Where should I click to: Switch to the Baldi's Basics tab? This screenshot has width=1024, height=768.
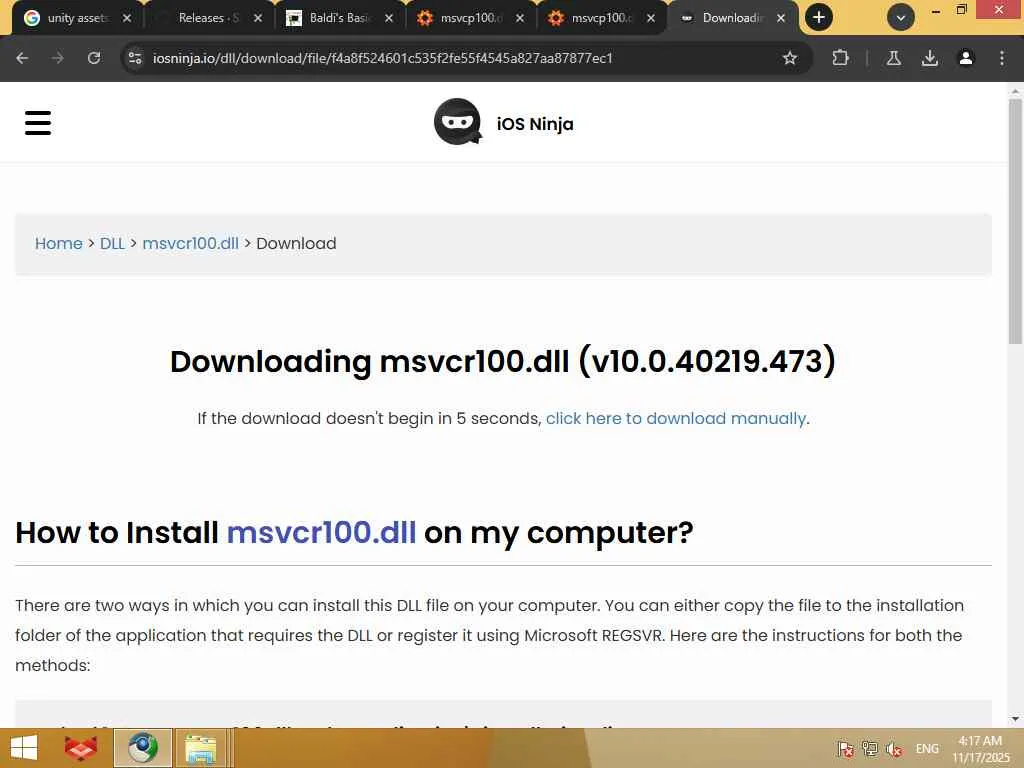pyautogui.click(x=338, y=18)
